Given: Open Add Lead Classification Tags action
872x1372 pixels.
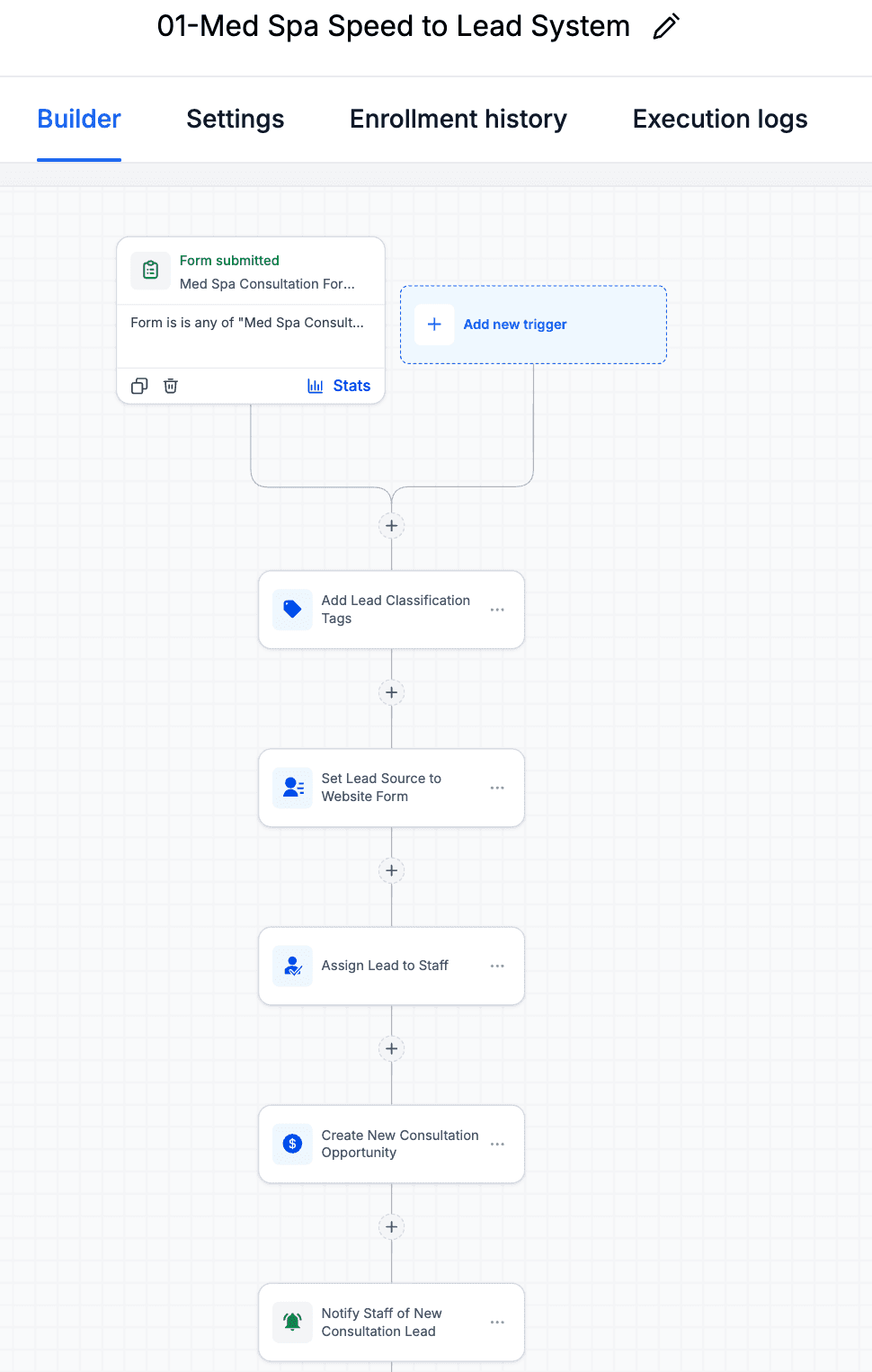Looking at the screenshot, I should pyautogui.click(x=391, y=610).
